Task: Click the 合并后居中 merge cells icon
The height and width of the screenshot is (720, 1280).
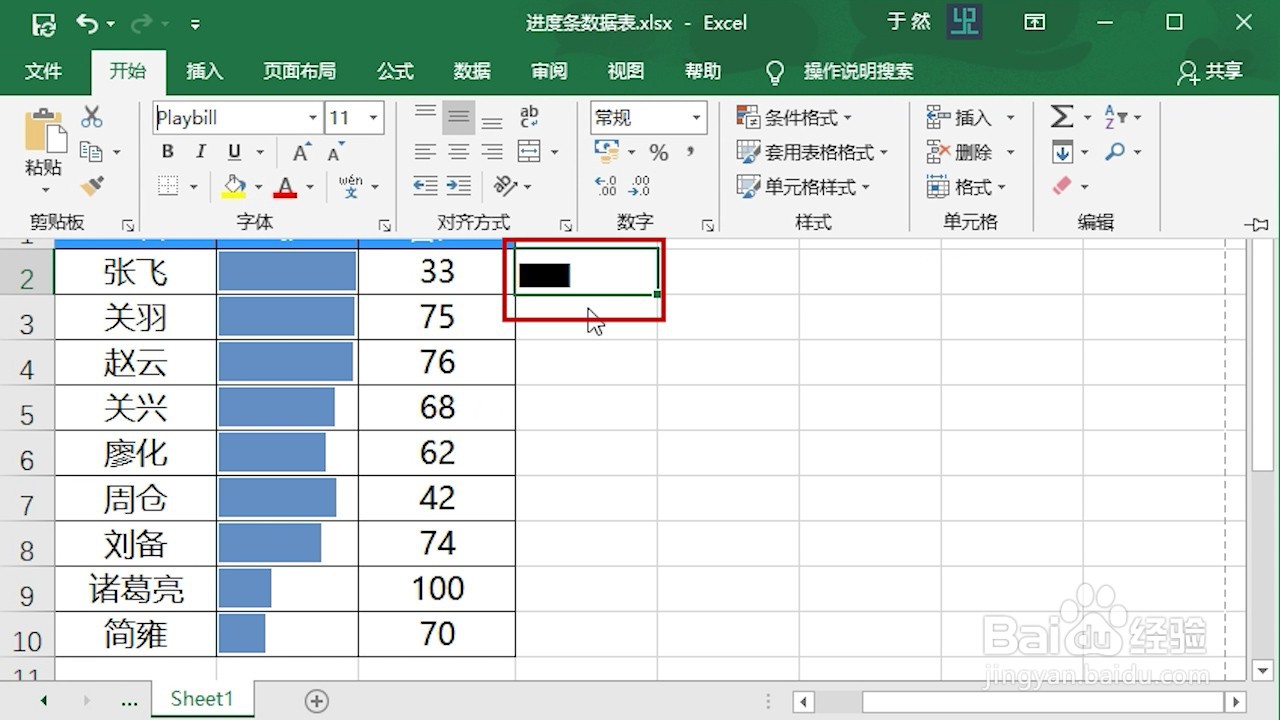Action: pyautogui.click(x=532, y=151)
